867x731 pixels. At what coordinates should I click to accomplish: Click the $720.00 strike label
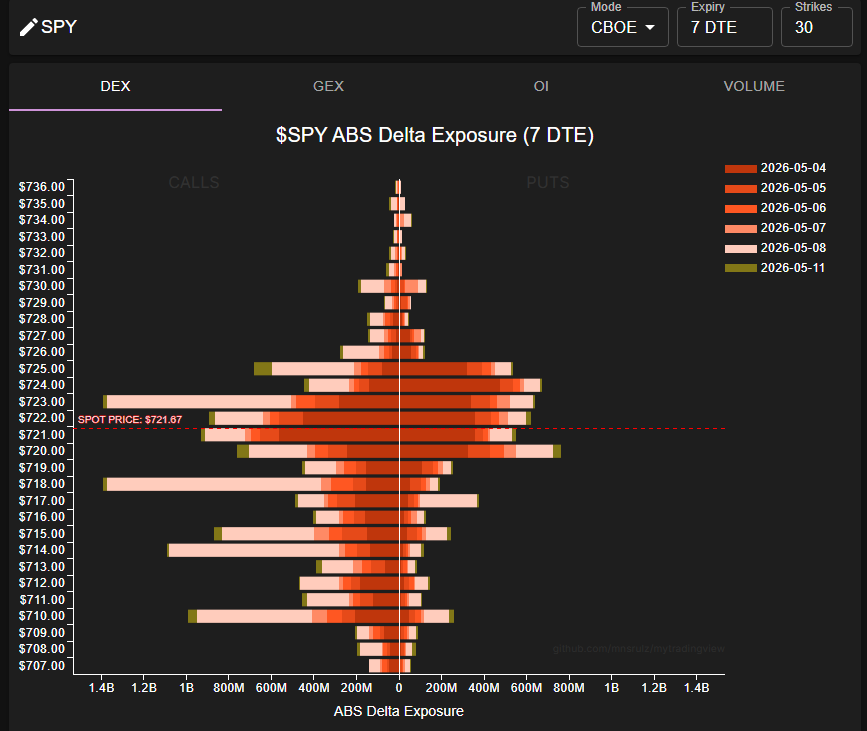[x=42, y=451]
